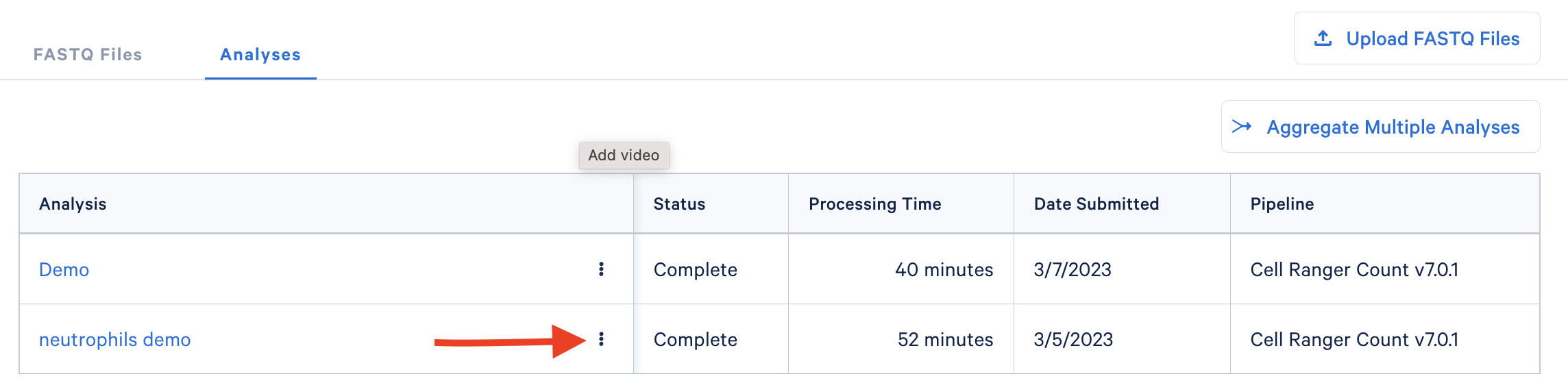The image size is (1568, 392).
Task: Click the Date Submitted column header
Action: coord(1097,204)
